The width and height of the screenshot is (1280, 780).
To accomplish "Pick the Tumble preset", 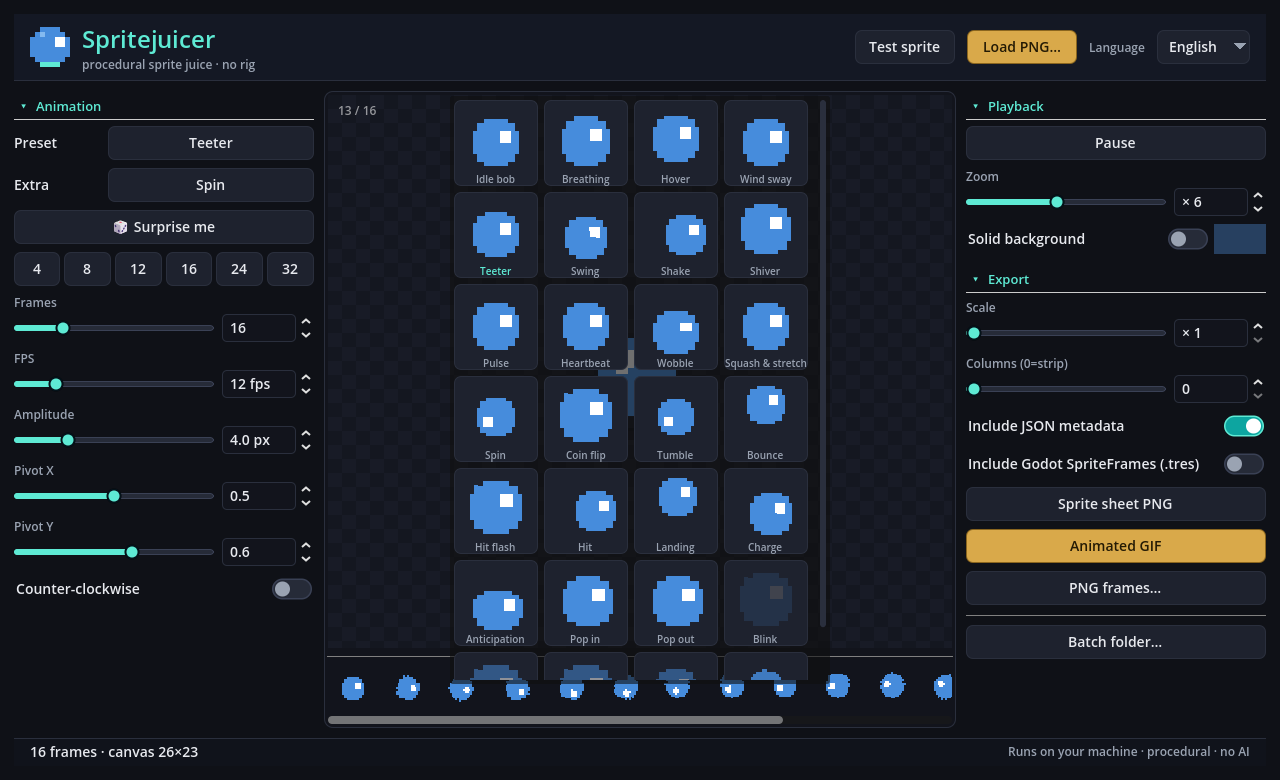I will point(675,419).
